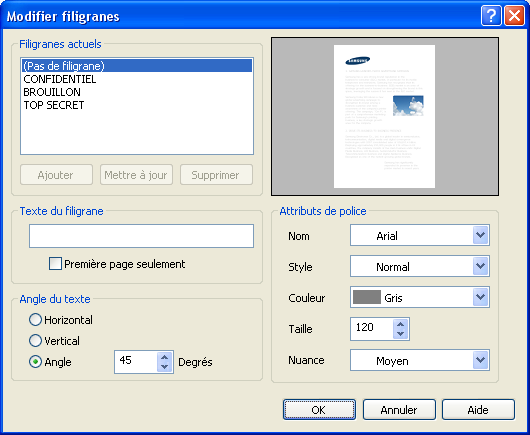The height and width of the screenshot is (435, 530).
Task: Click the title bar help question mark icon
Action: tap(491, 16)
